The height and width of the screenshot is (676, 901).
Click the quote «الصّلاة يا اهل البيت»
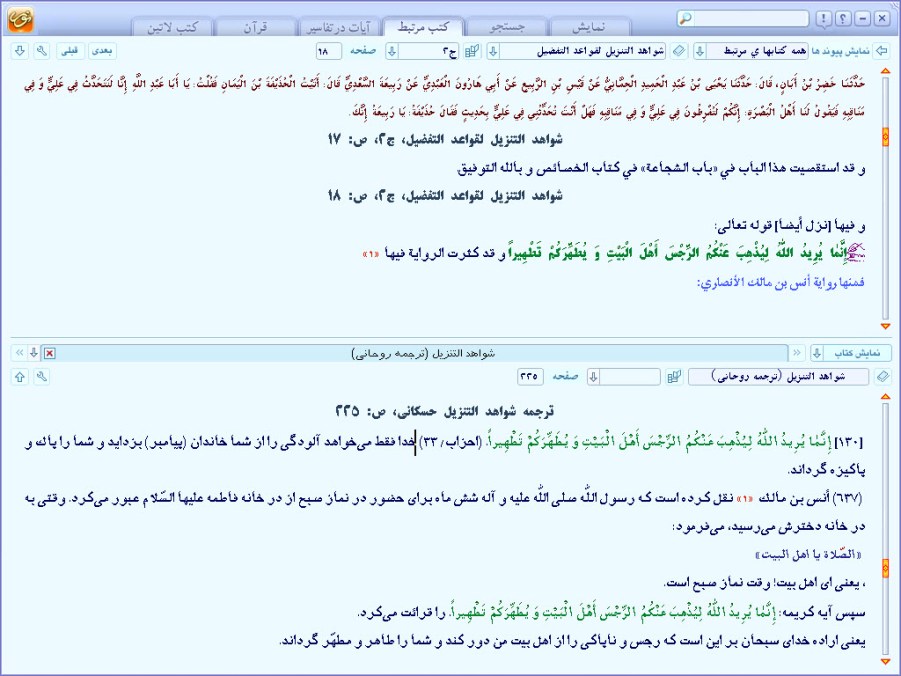(x=808, y=555)
